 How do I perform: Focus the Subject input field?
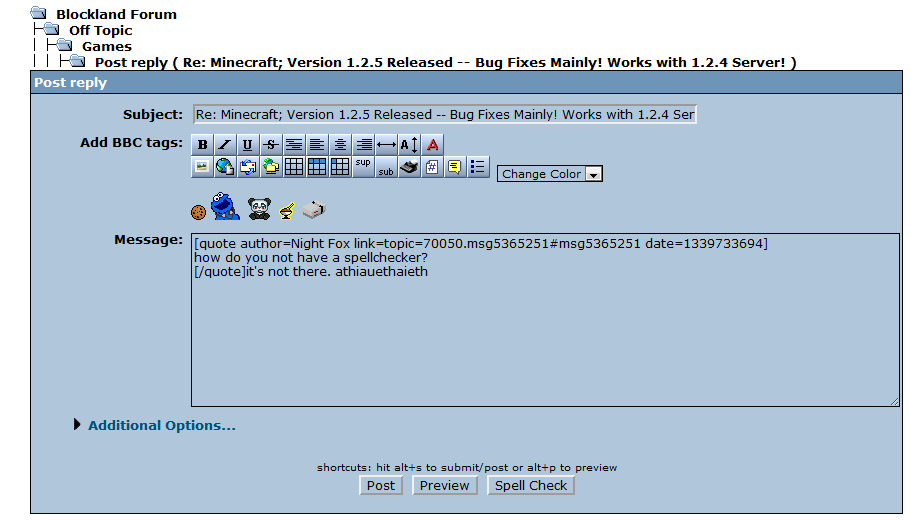click(x=444, y=114)
